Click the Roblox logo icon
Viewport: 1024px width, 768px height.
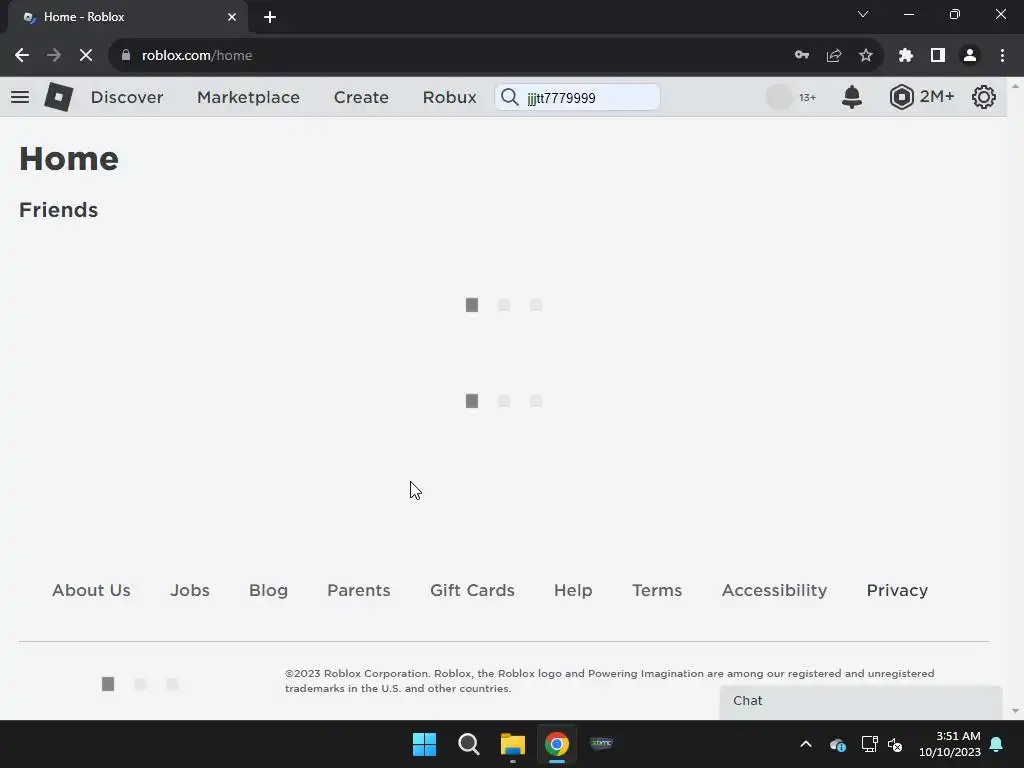58,97
